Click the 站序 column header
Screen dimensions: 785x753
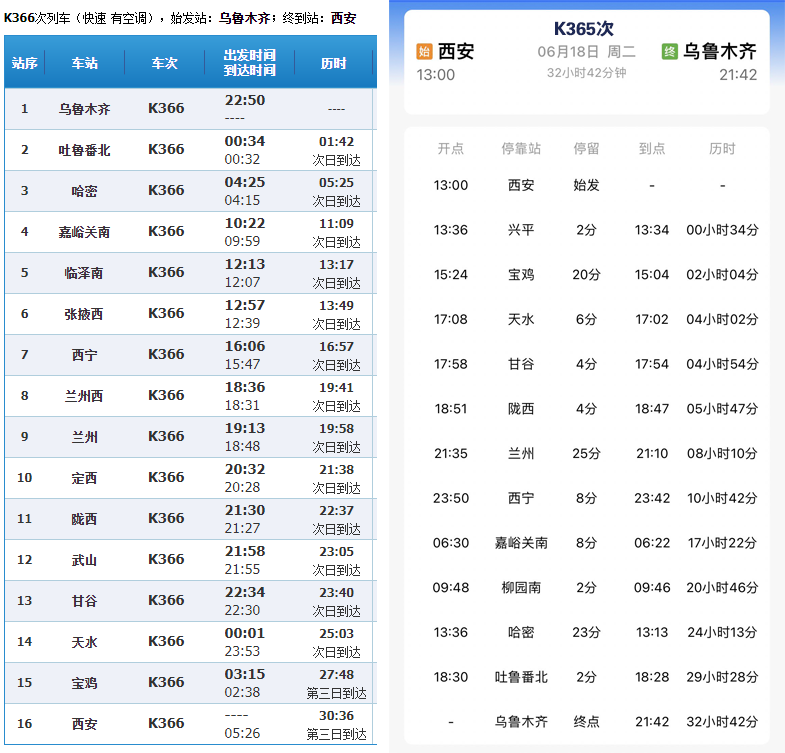pos(24,63)
